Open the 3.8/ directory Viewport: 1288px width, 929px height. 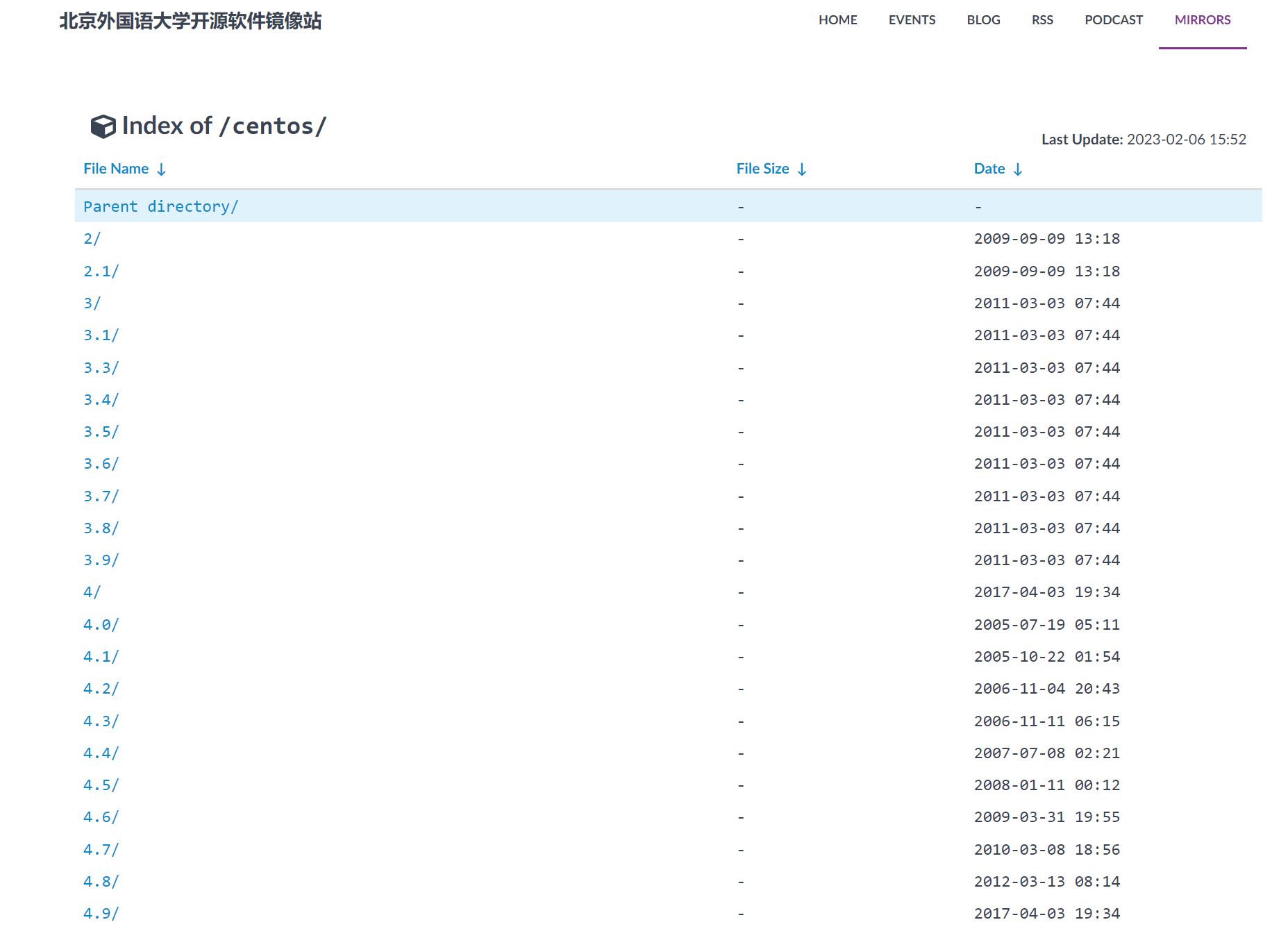(101, 528)
